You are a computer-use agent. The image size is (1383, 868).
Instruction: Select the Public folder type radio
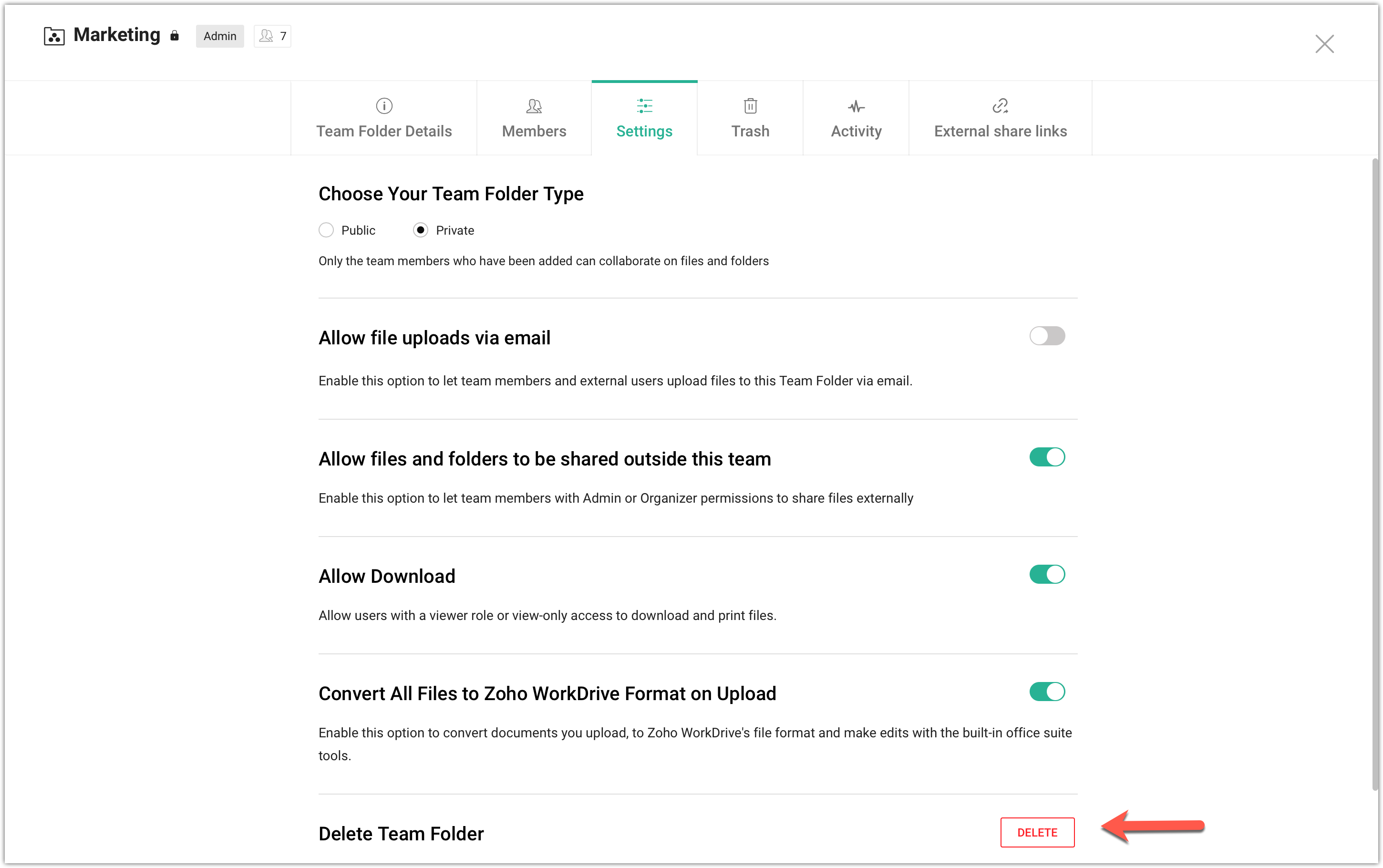click(x=326, y=230)
